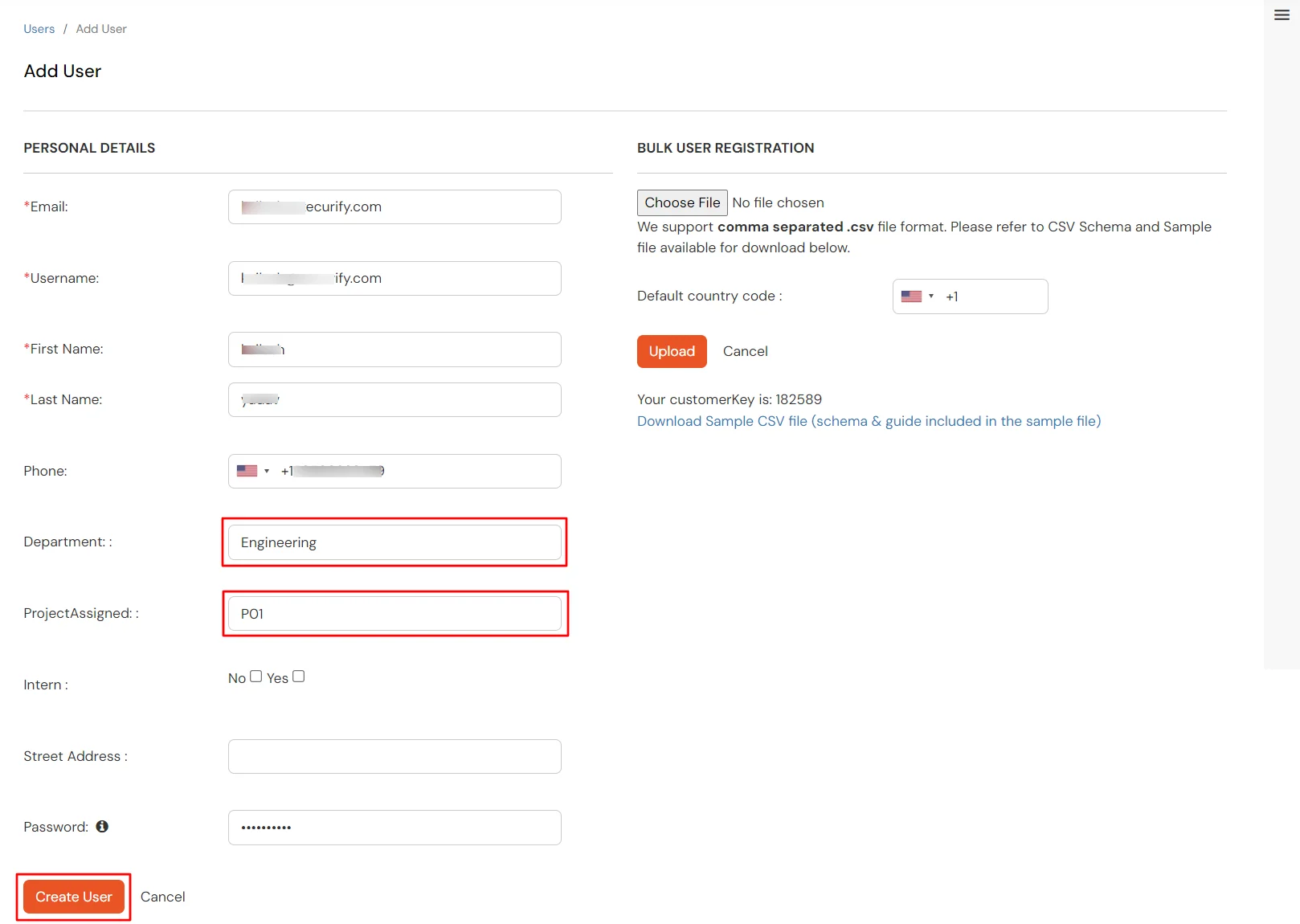This screenshot has width=1300, height=924.
Task: Click Choose File for bulk registration
Action: 681,202
